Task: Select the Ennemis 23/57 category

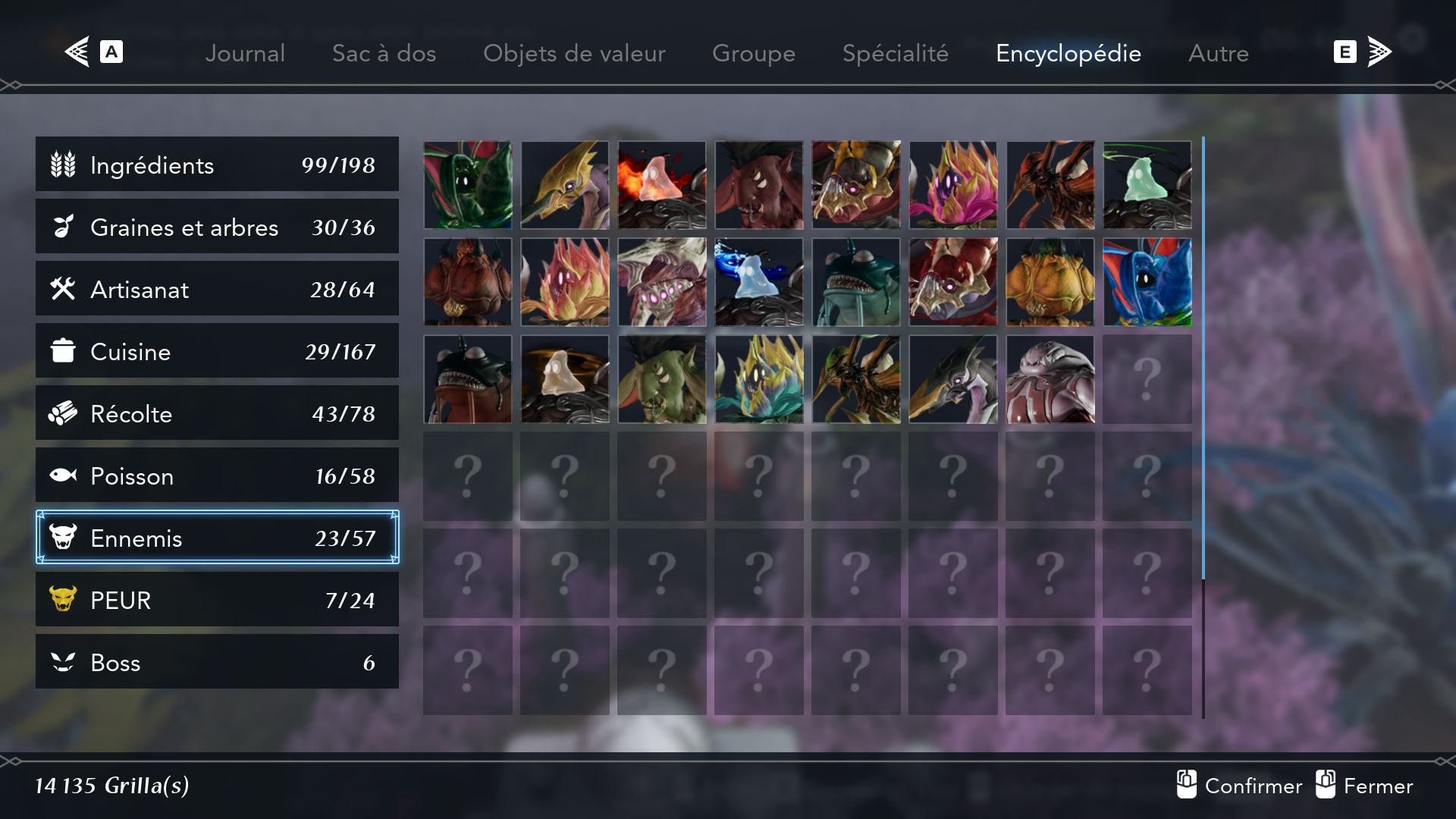Action: (217, 538)
